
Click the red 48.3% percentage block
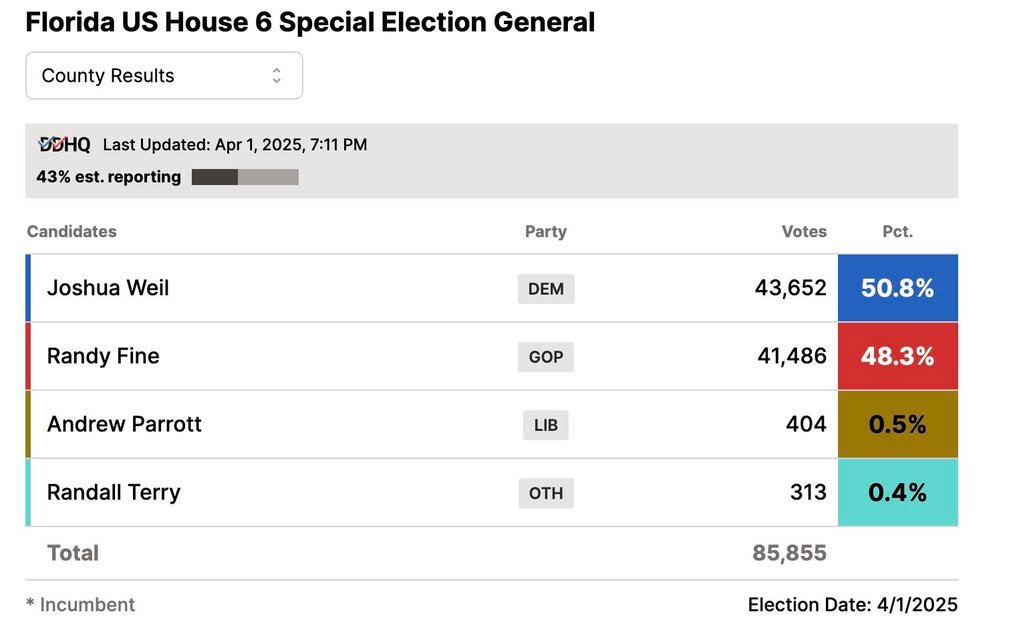[x=897, y=356]
